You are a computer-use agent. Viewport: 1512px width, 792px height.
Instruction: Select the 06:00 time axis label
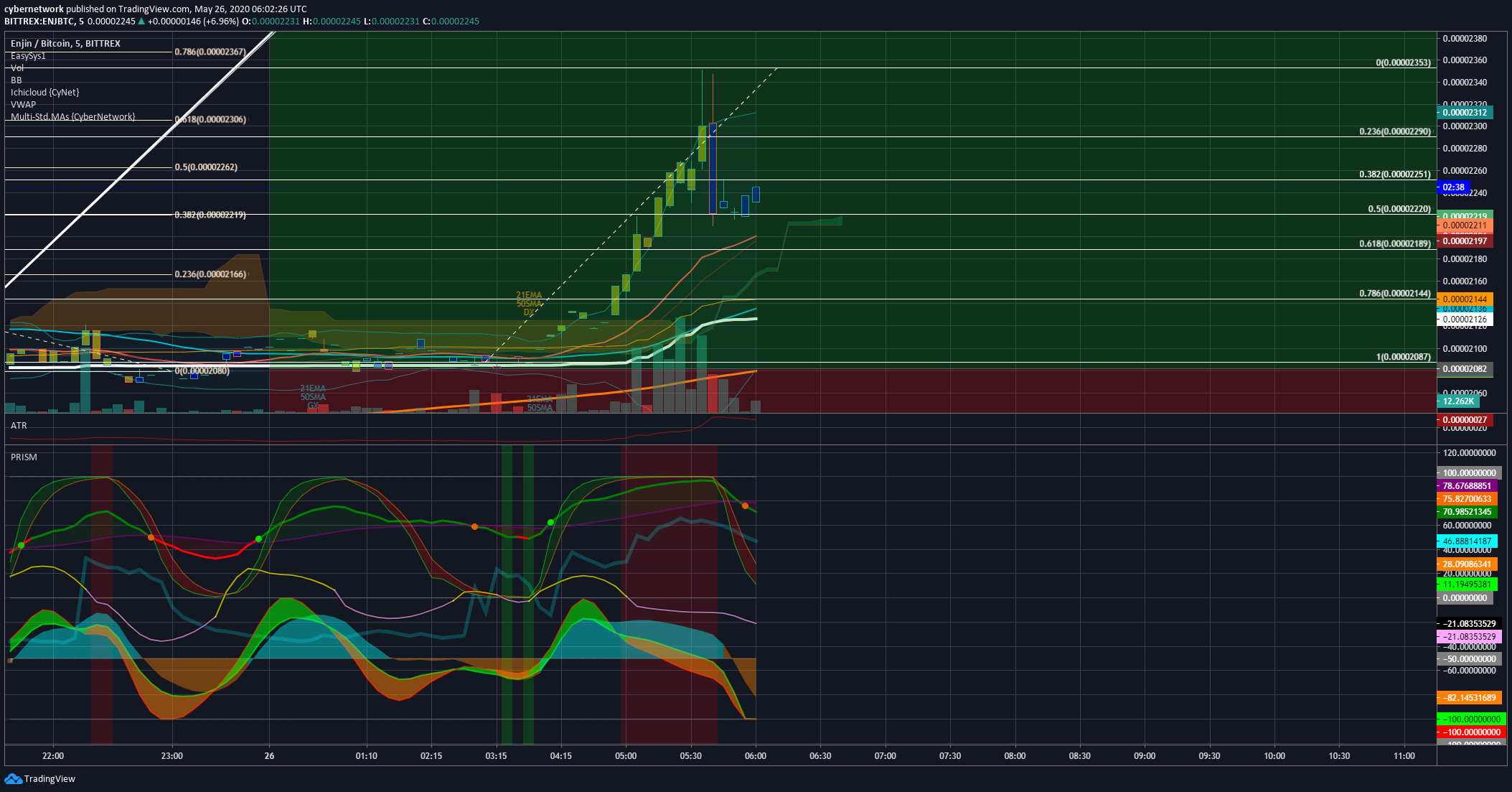(x=756, y=756)
